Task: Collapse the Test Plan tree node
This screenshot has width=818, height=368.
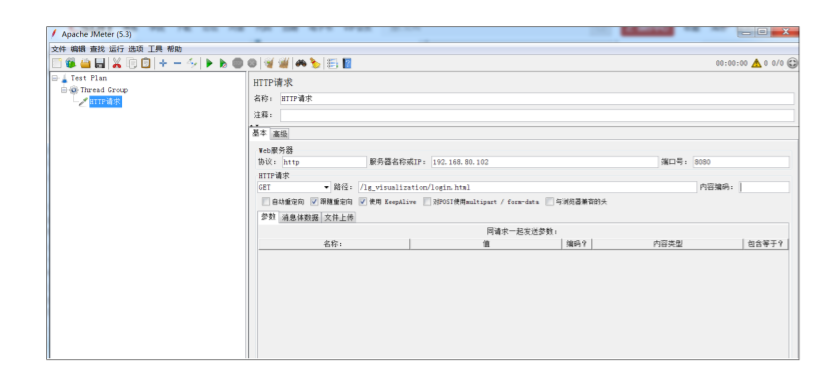Action: click(x=54, y=78)
